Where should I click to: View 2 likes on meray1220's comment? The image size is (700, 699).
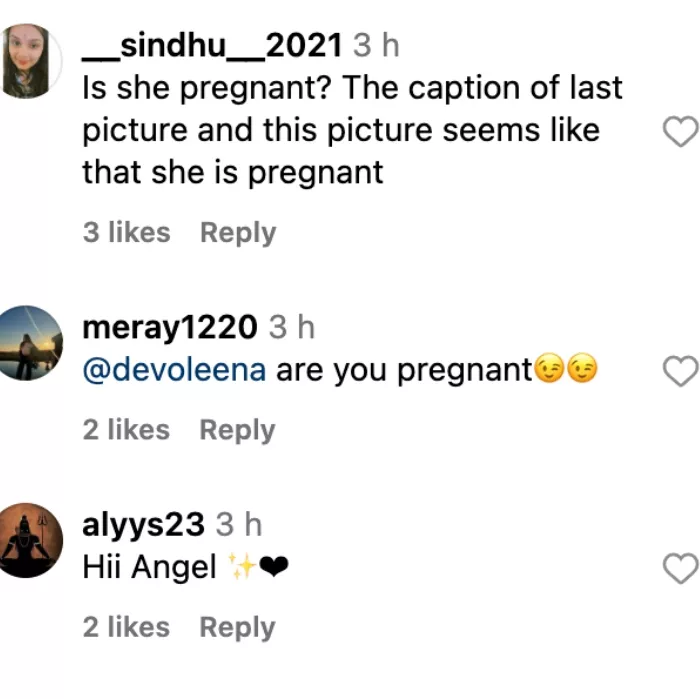[x=126, y=430]
